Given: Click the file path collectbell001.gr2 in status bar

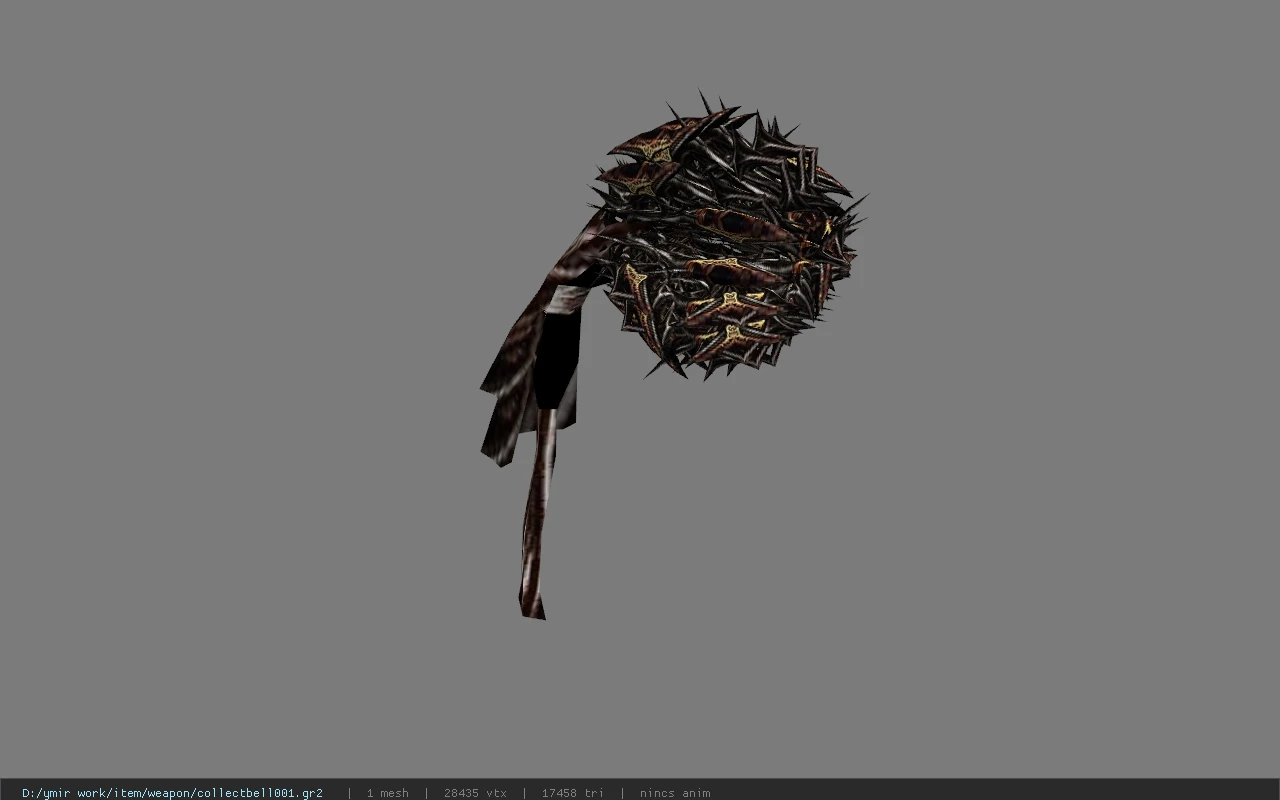Looking at the screenshot, I should click(x=172, y=793).
